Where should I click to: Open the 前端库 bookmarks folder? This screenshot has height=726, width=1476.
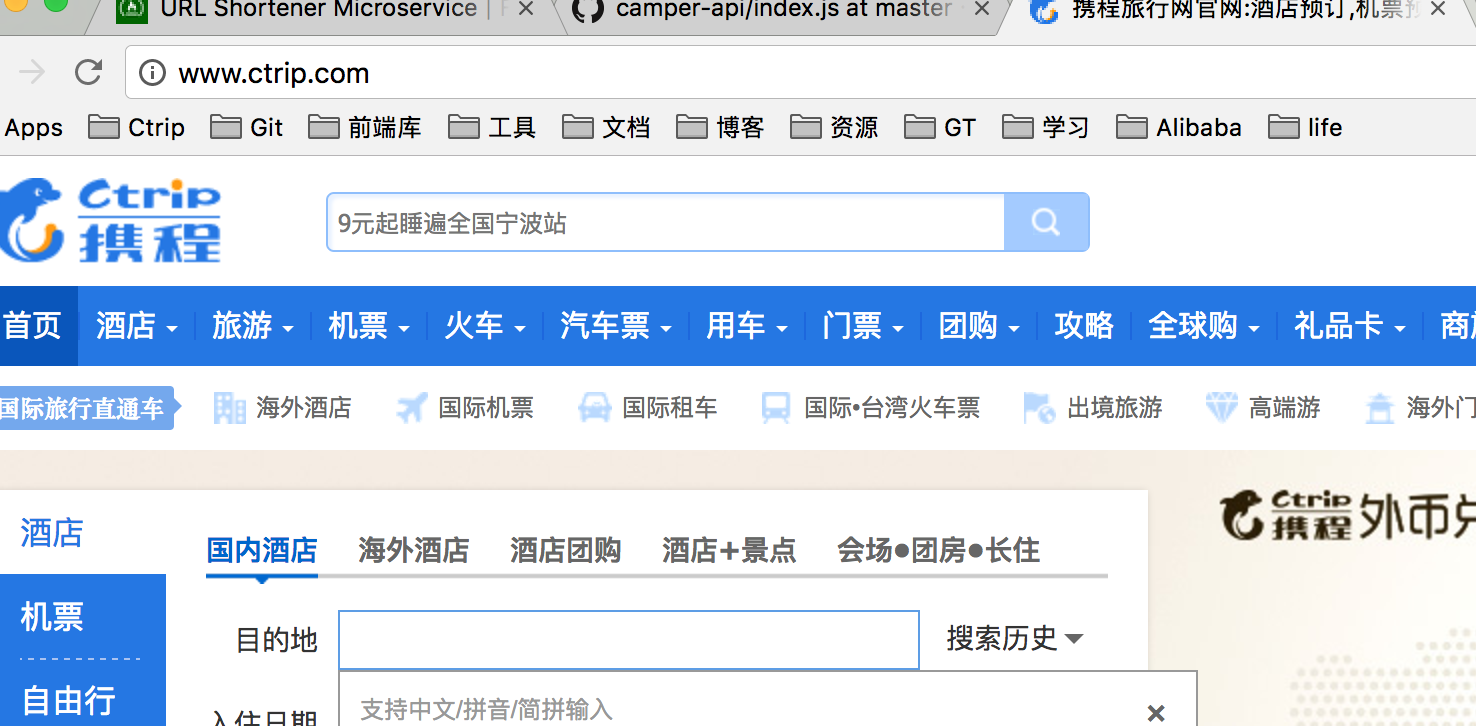(365, 127)
